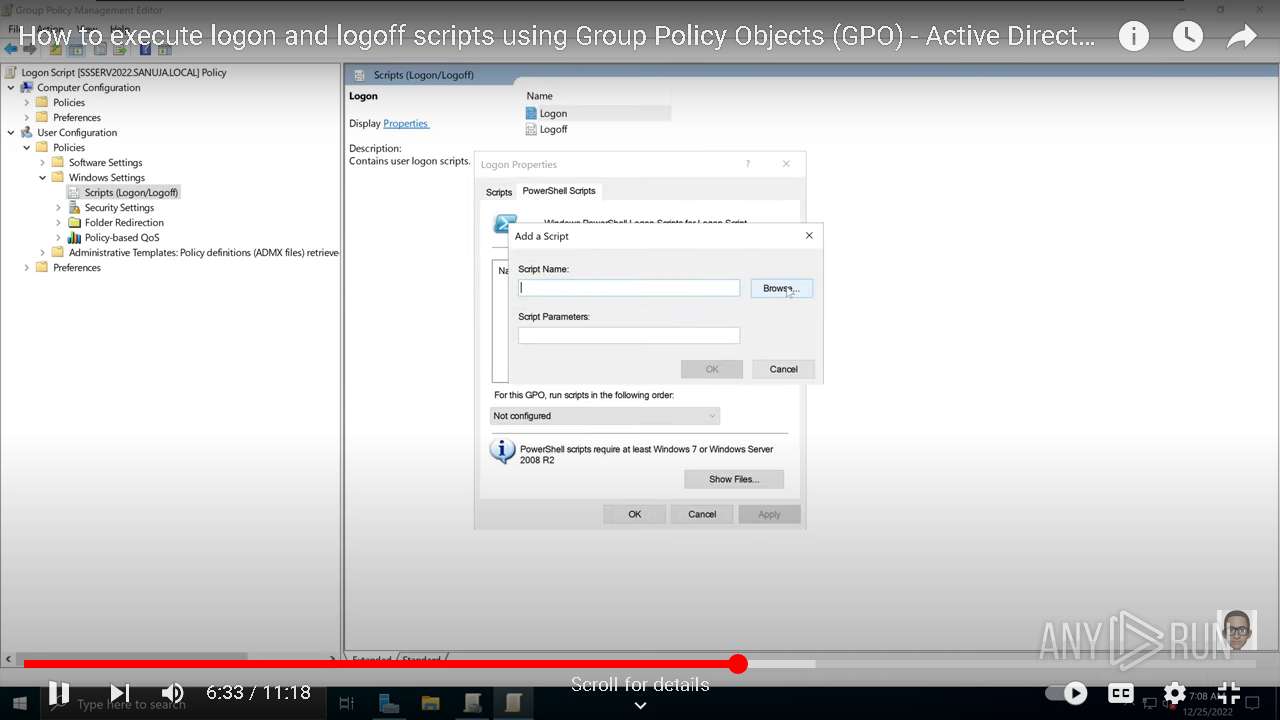Viewport: 1280px width, 720px height.
Task: Expand Administrative Templates node
Action: [x=43, y=252]
